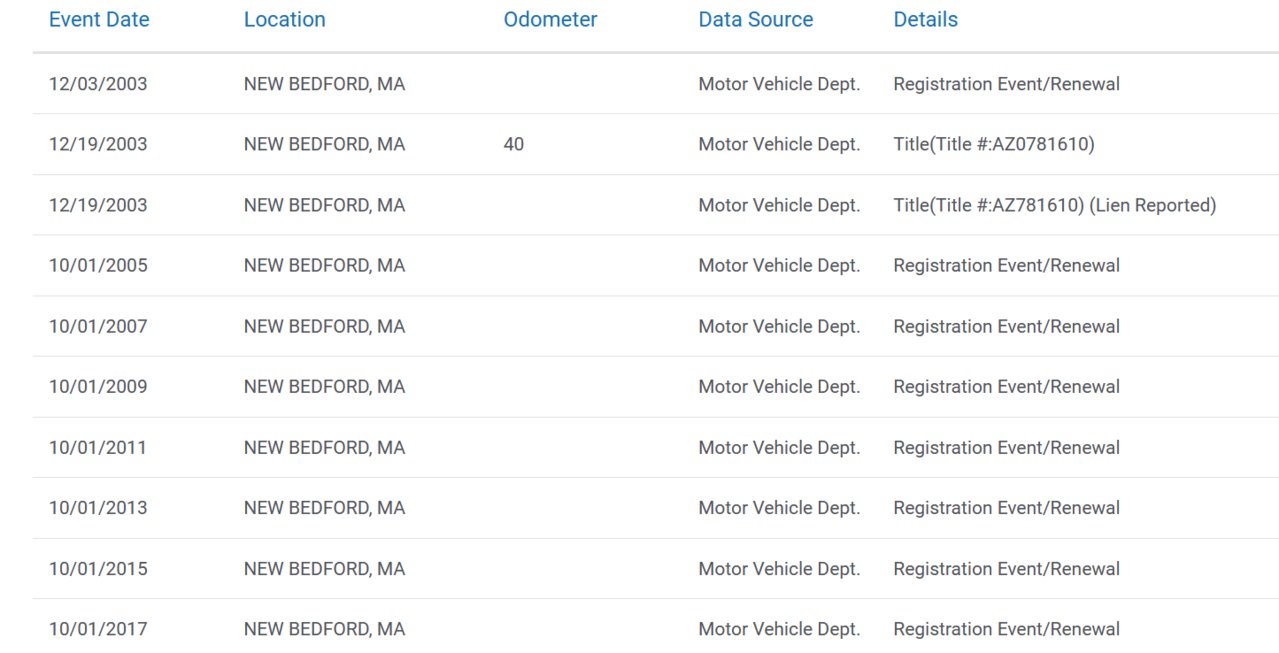Select the 10/01/2017 event date
The width and height of the screenshot is (1279, 653).
[x=98, y=629]
